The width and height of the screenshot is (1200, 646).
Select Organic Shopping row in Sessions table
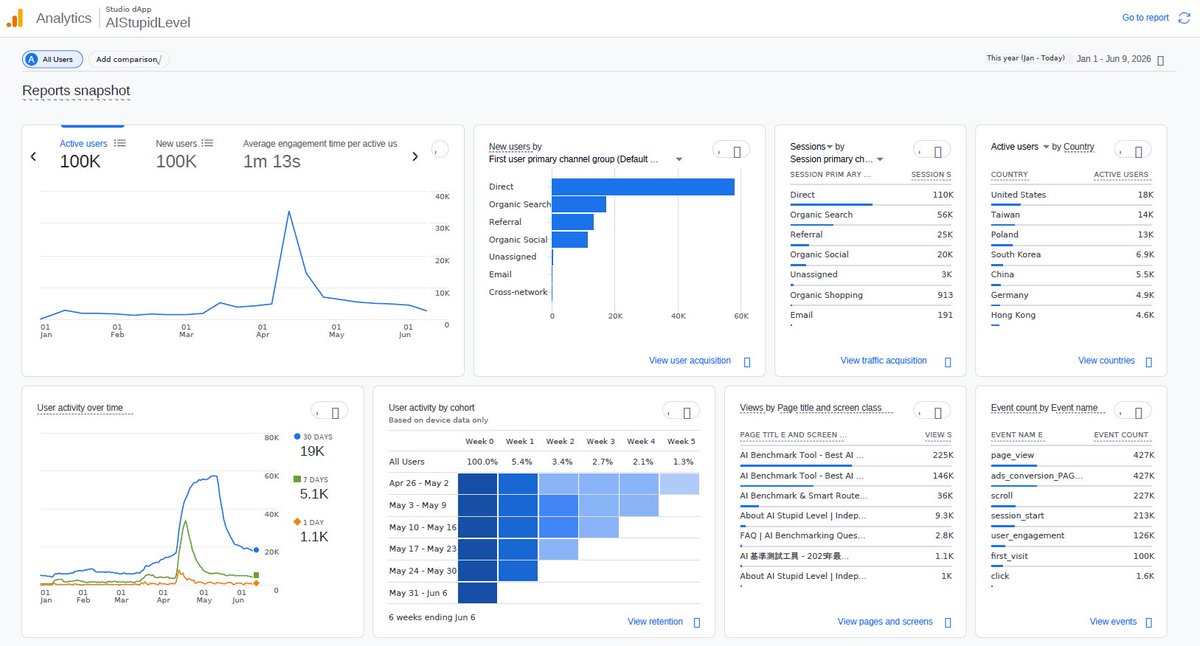[871, 296]
